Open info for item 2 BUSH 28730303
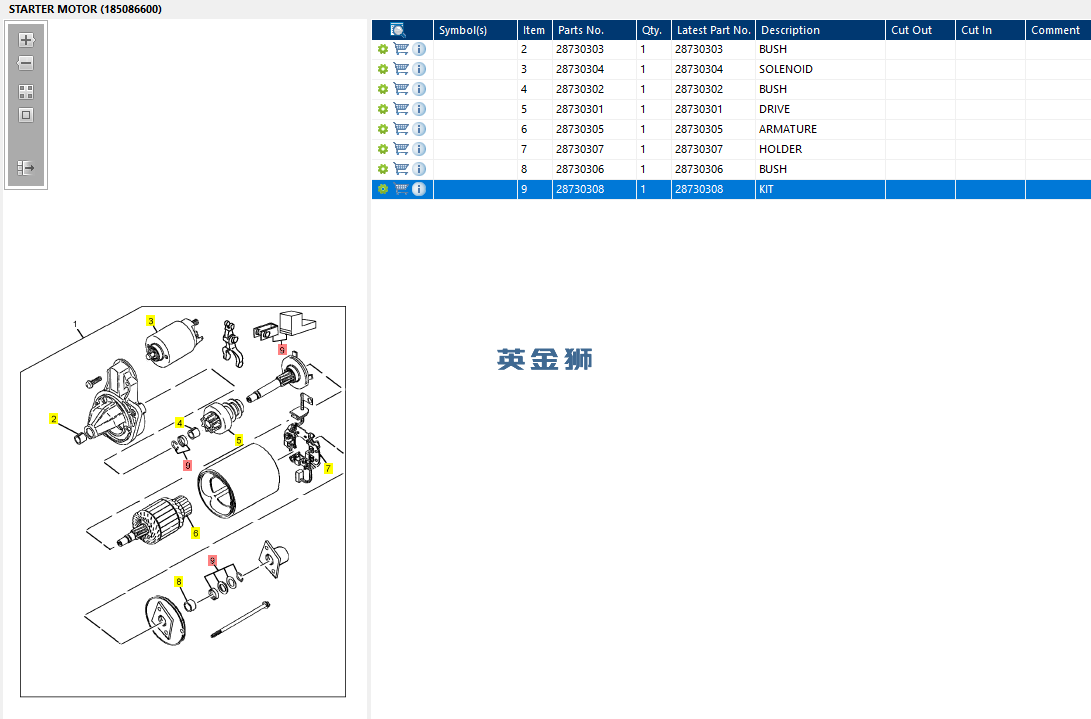Viewport: 1091px width, 719px height. pyautogui.click(x=419, y=49)
